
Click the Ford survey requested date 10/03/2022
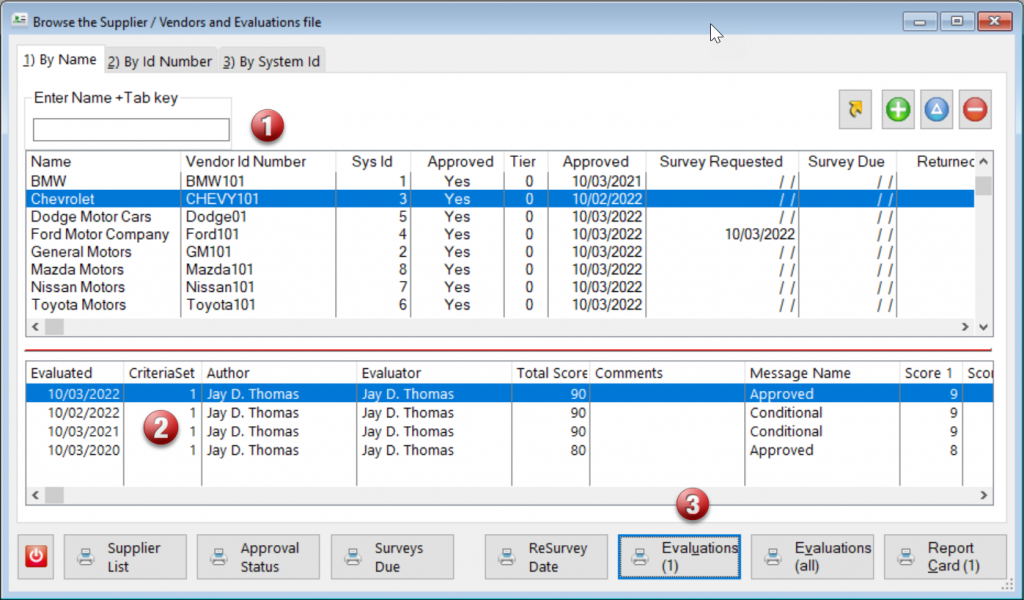point(760,234)
